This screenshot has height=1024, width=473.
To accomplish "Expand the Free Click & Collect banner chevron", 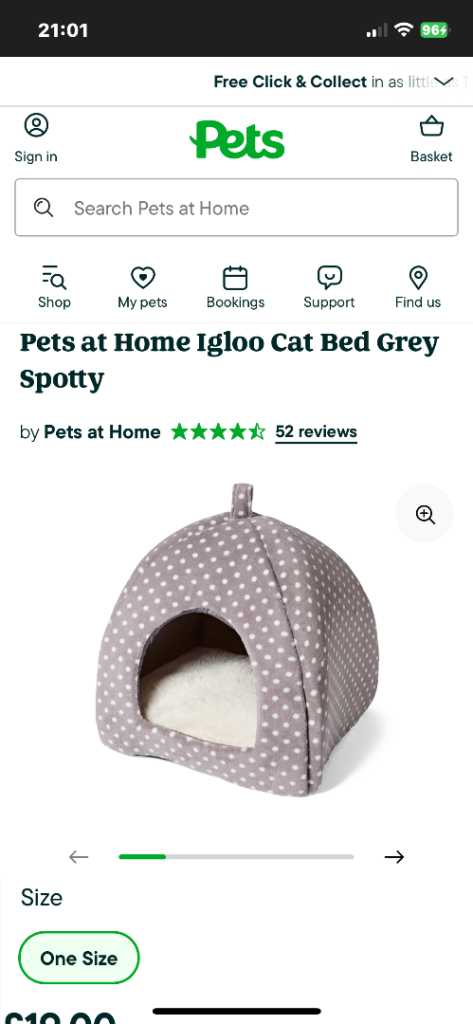I will point(444,81).
